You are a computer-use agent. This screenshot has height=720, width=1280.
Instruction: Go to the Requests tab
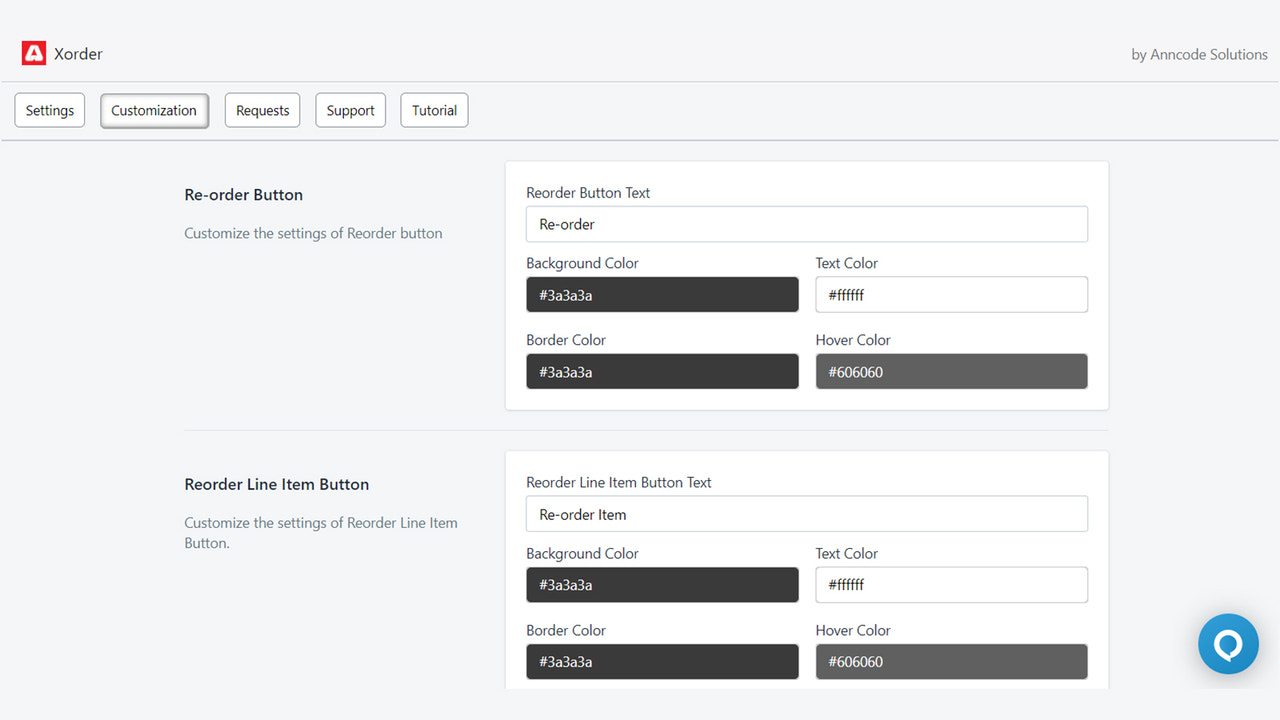tap(262, 110)
